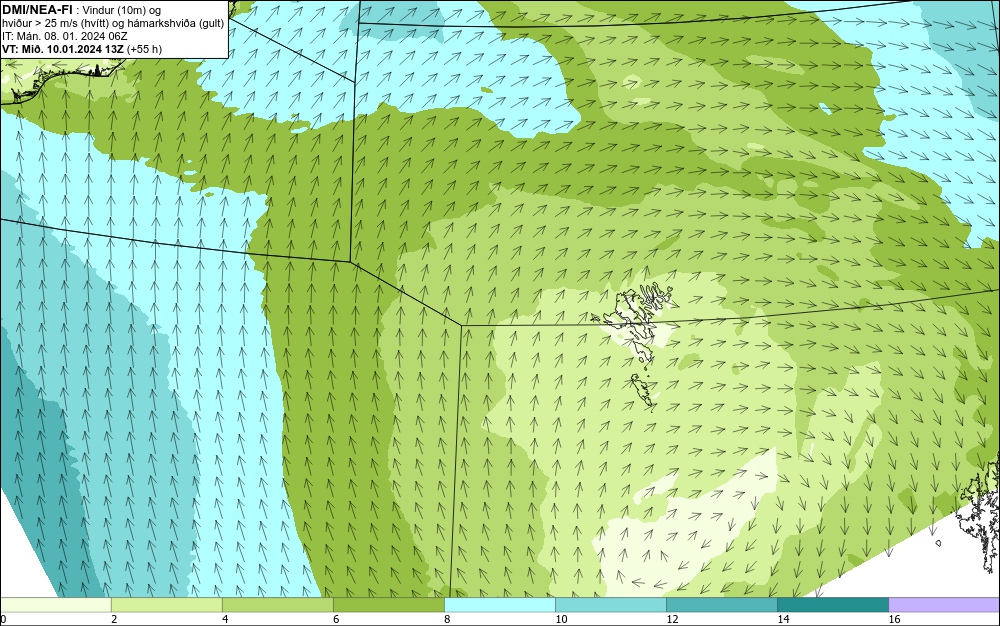Click the legend scale label 16
Image resolution: width=1000 pixels, height=626 pixels.
click(894, 619)
